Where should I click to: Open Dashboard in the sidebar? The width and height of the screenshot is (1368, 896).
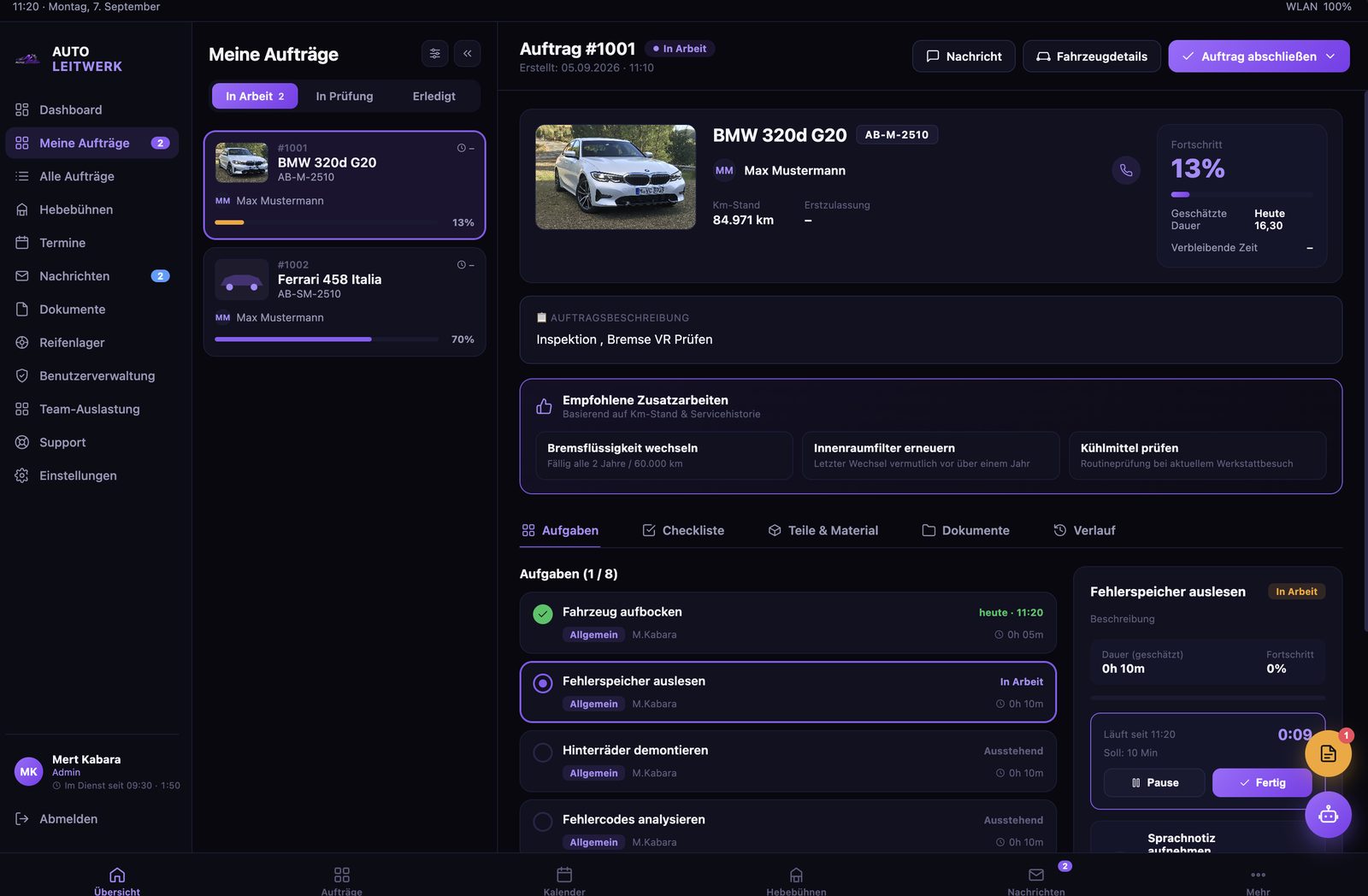[x=92, y=109]
